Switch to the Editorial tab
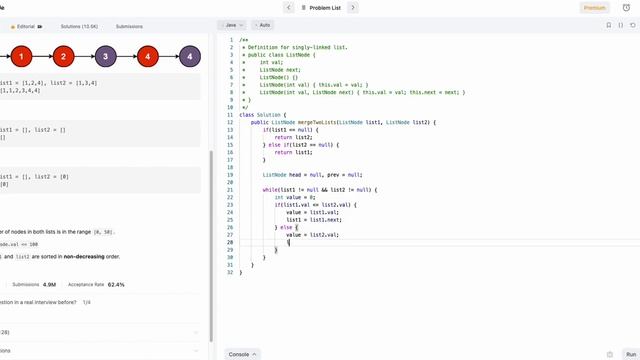 [x=26, y=27]
